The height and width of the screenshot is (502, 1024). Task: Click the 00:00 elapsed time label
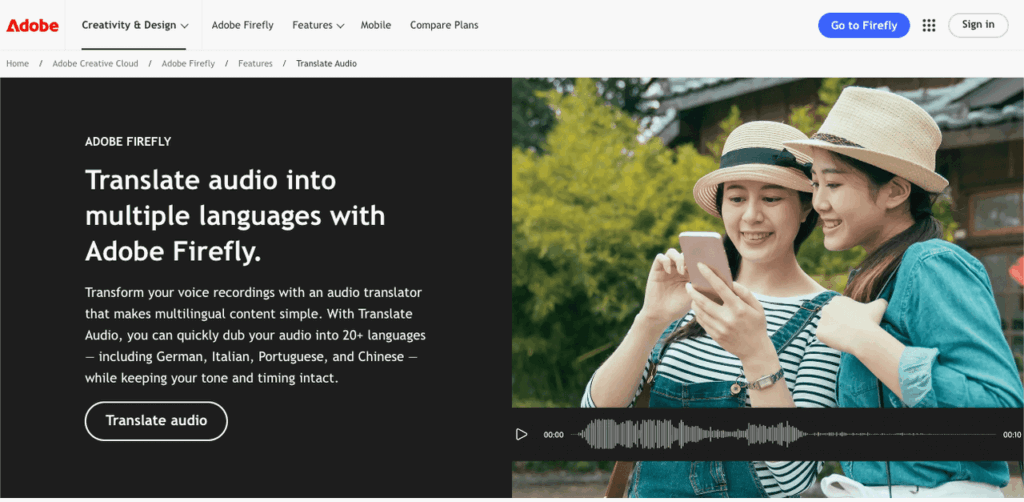(553, 435)
